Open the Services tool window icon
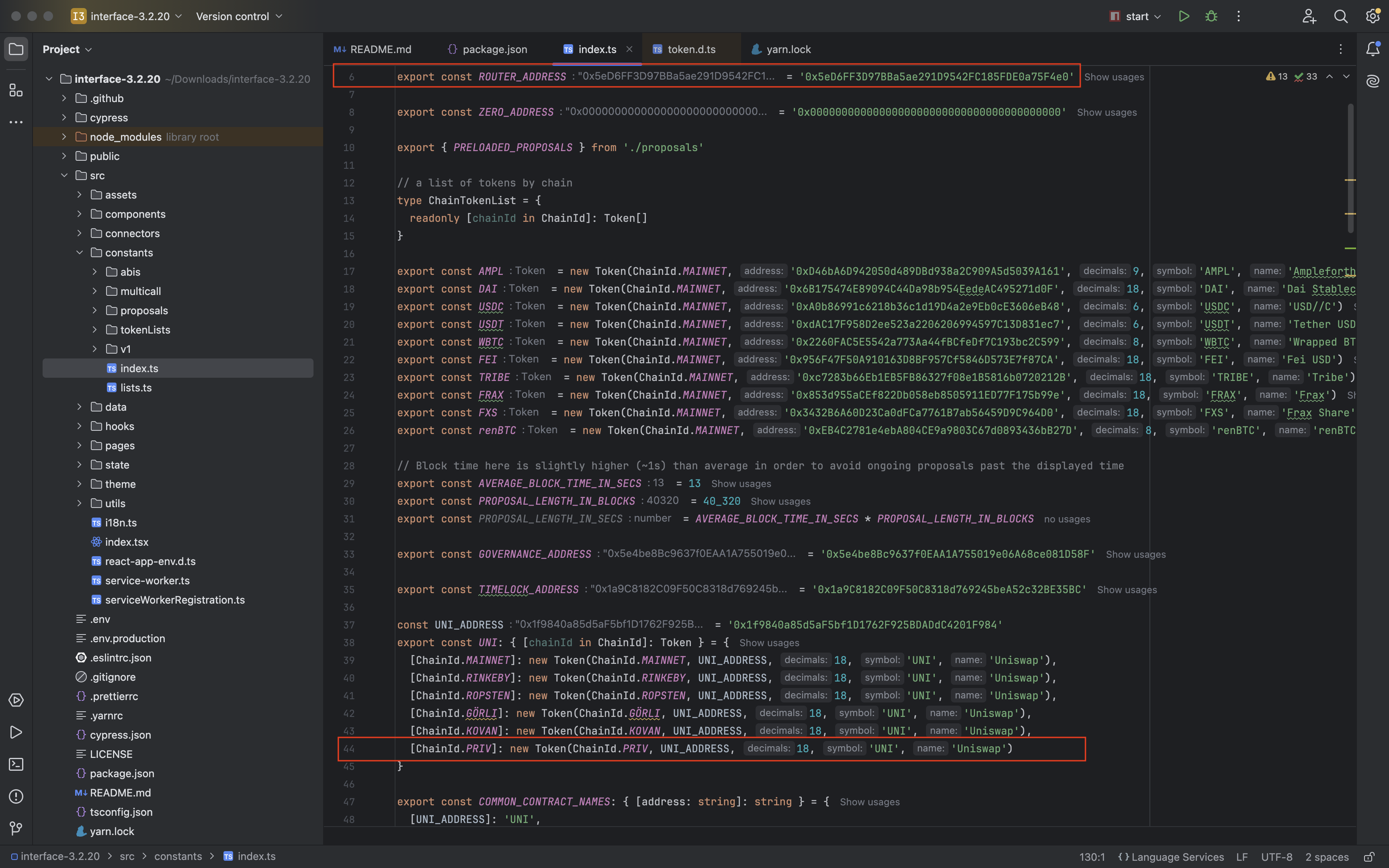Image resolution: width=1389 pixels, height=868 pixels. point(16,700)
